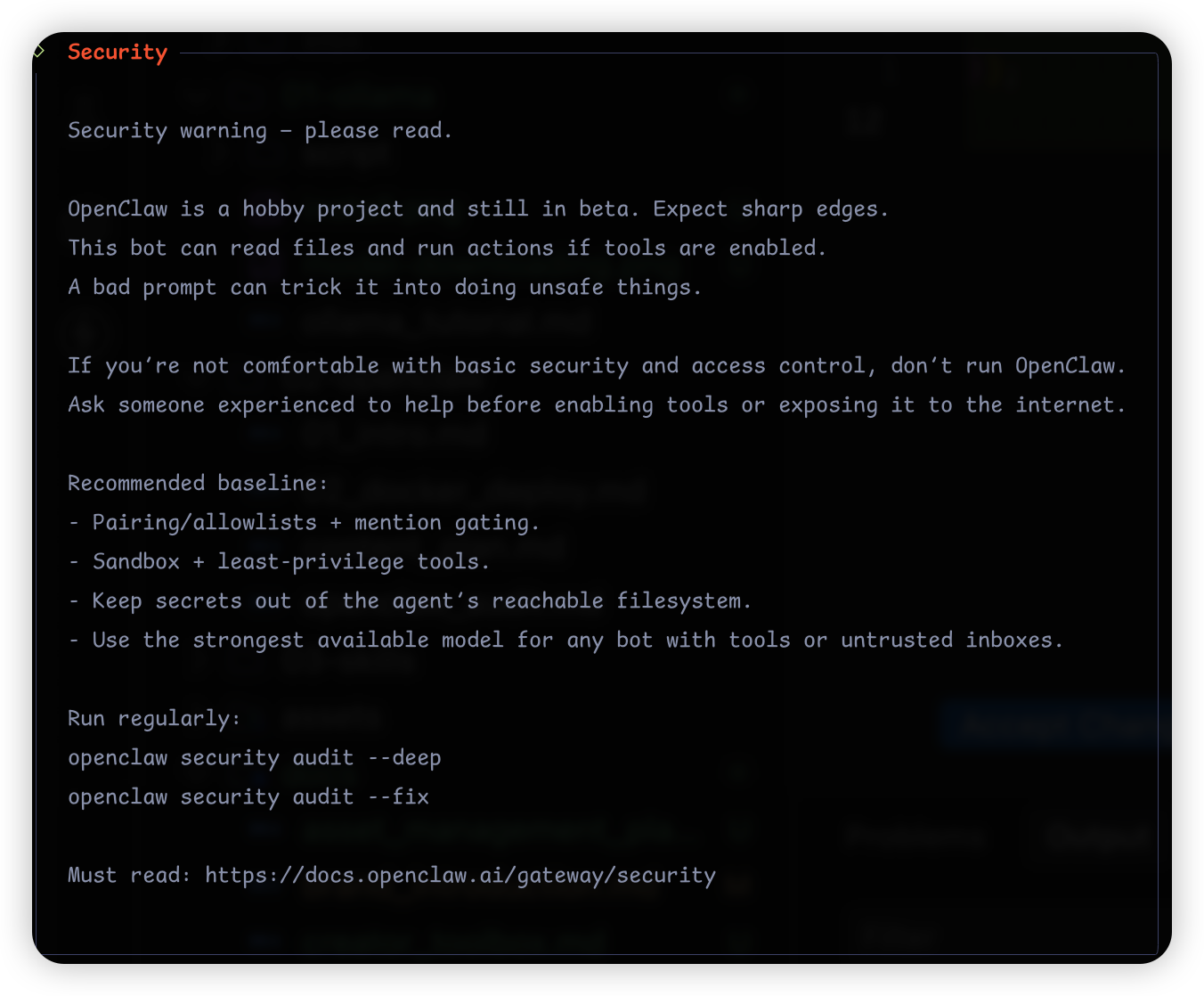The image size is (1204, 996).
Task: Click the 'Run regularly:' label
Action: point(154,718)
